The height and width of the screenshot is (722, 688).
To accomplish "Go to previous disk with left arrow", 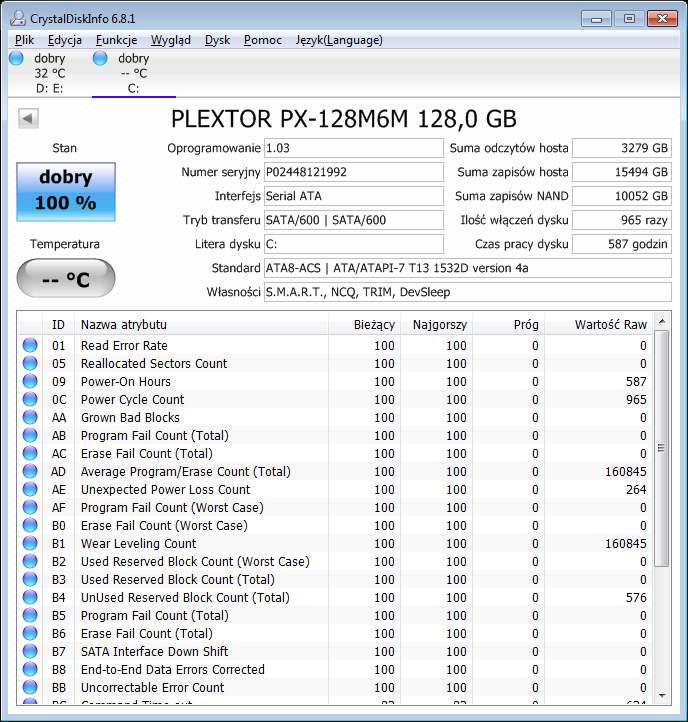I will [x=28, y=119].
